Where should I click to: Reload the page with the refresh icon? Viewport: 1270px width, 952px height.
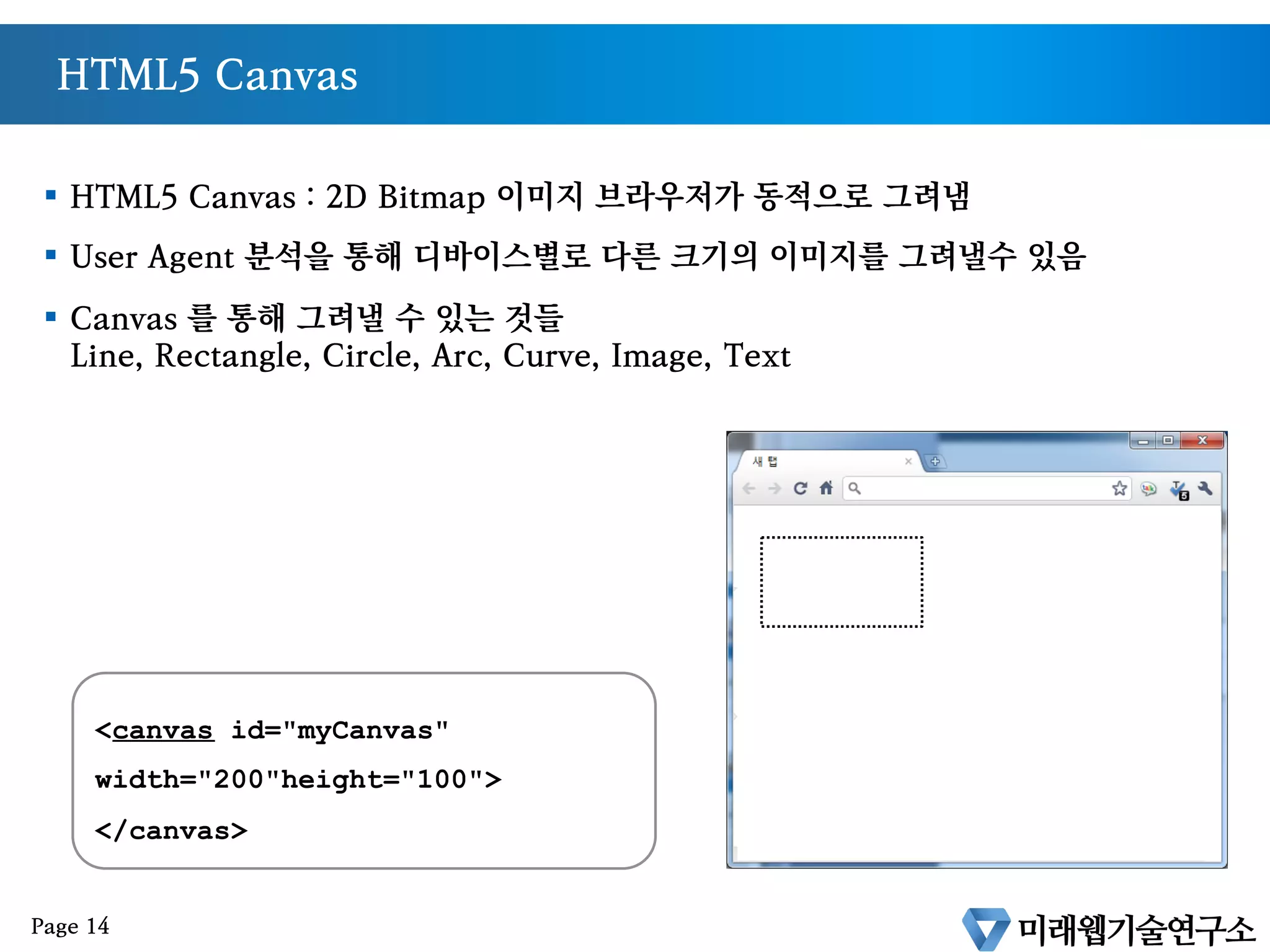(801, 488)
